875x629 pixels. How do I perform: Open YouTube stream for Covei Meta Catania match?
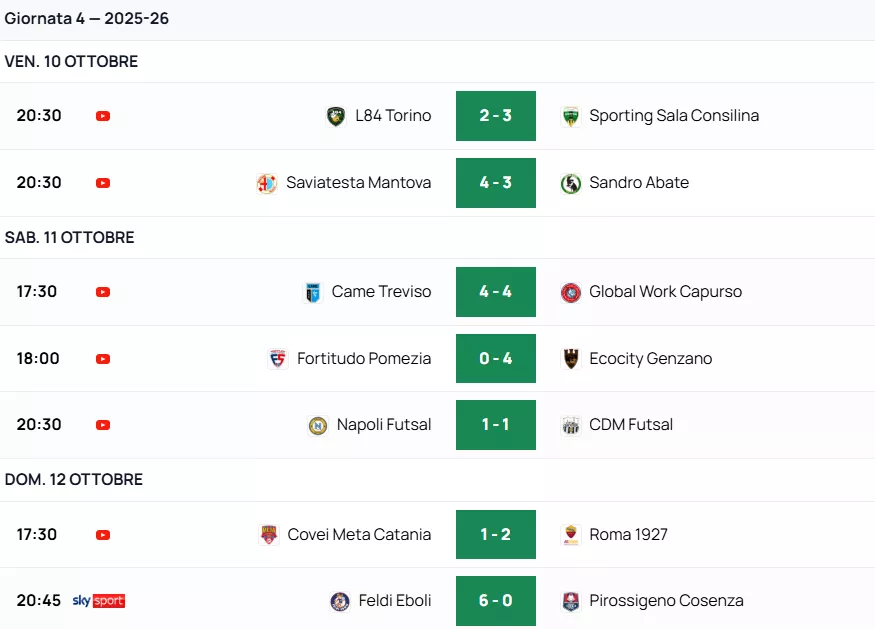103,535
